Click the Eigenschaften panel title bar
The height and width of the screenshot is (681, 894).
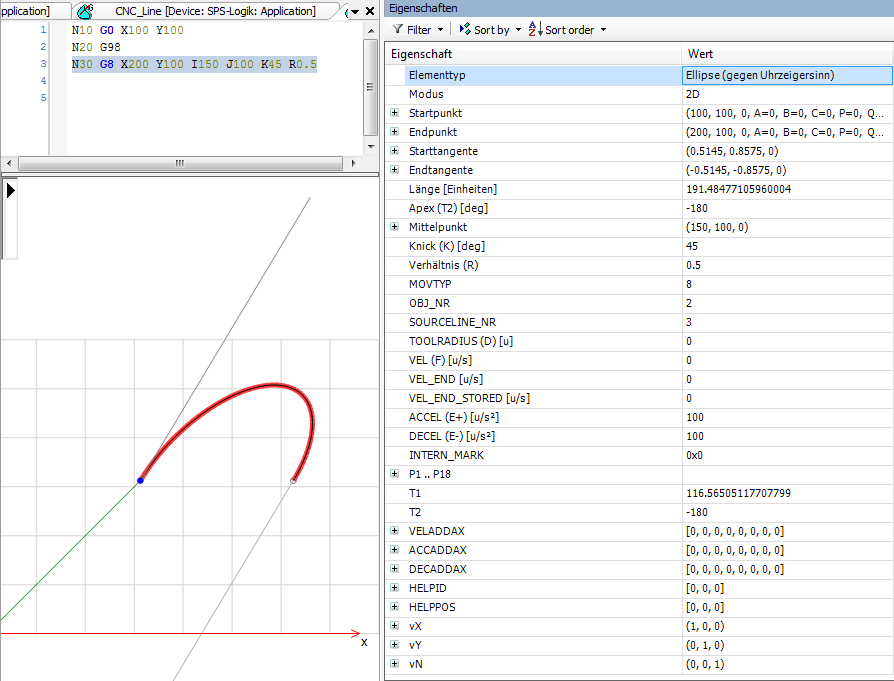click(639, 8)
